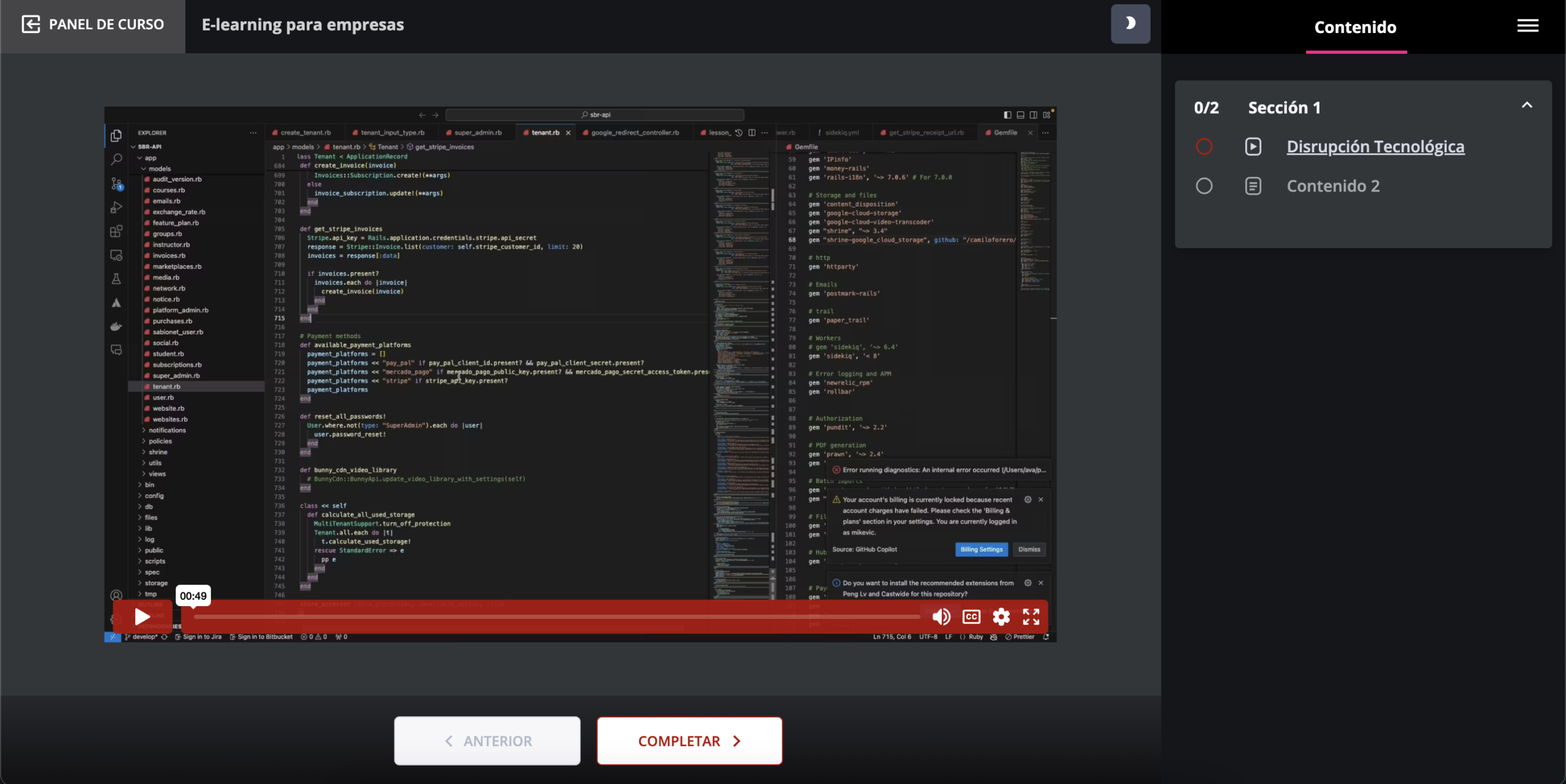Mark Contenido 2 with its completion circle

[x=1204, y=186]
